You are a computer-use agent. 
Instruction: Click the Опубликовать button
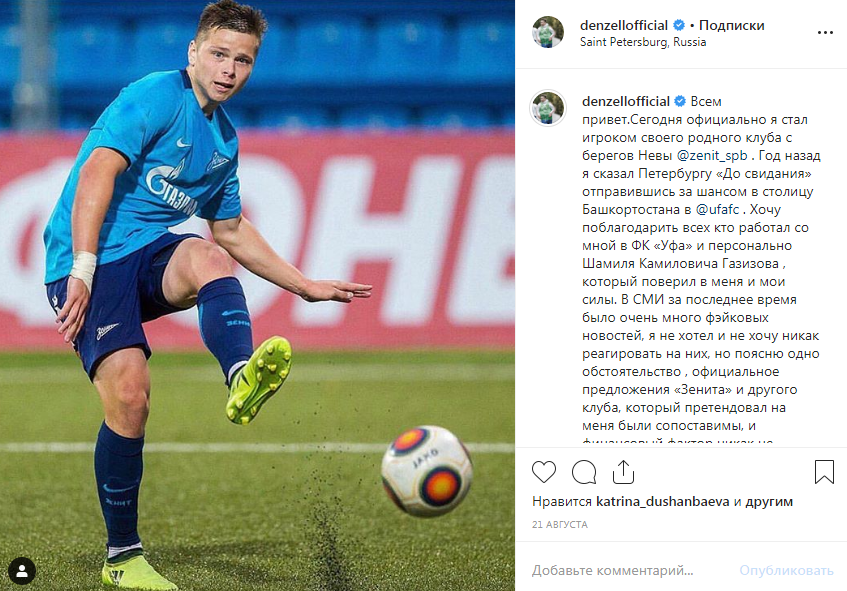point(786,570)
